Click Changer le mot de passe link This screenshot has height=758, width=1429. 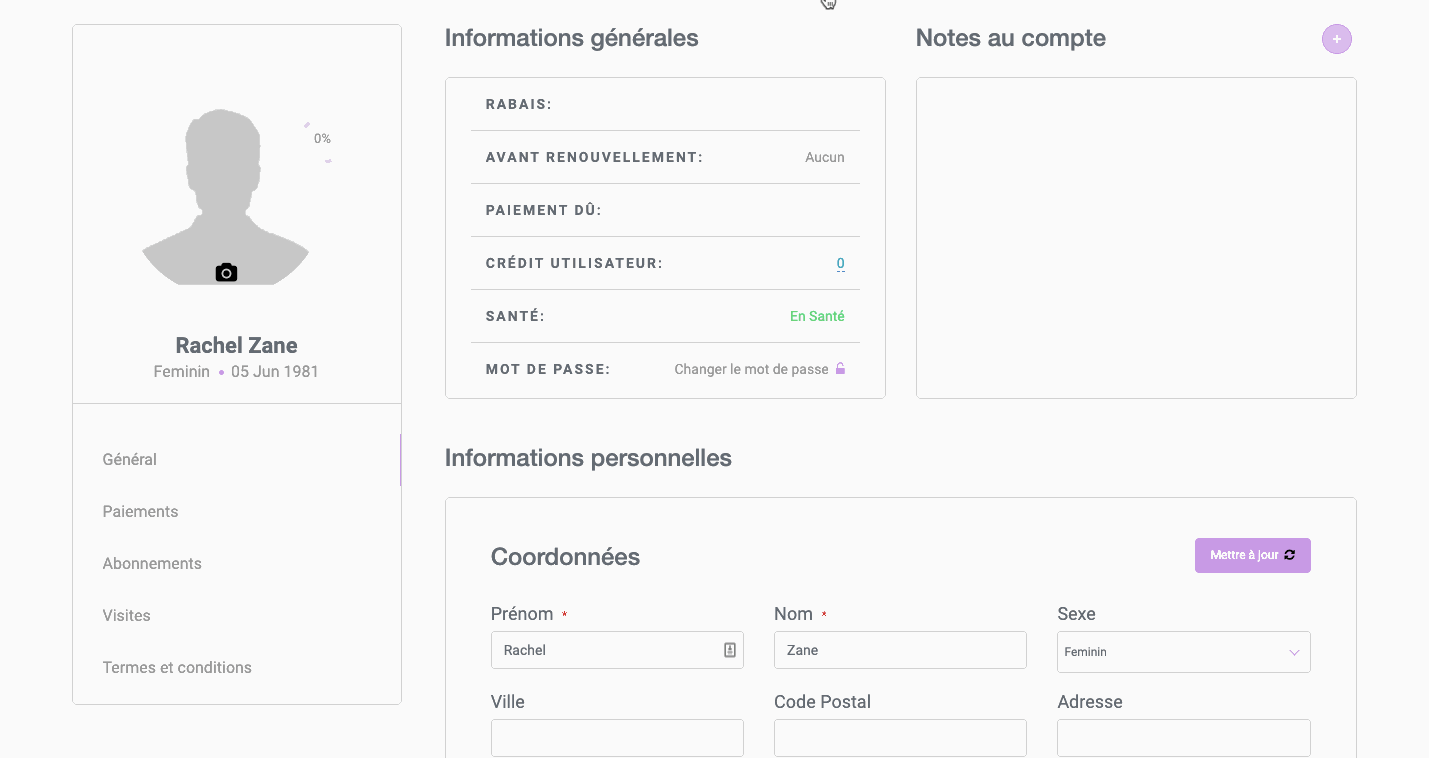(x=751, y=369)
